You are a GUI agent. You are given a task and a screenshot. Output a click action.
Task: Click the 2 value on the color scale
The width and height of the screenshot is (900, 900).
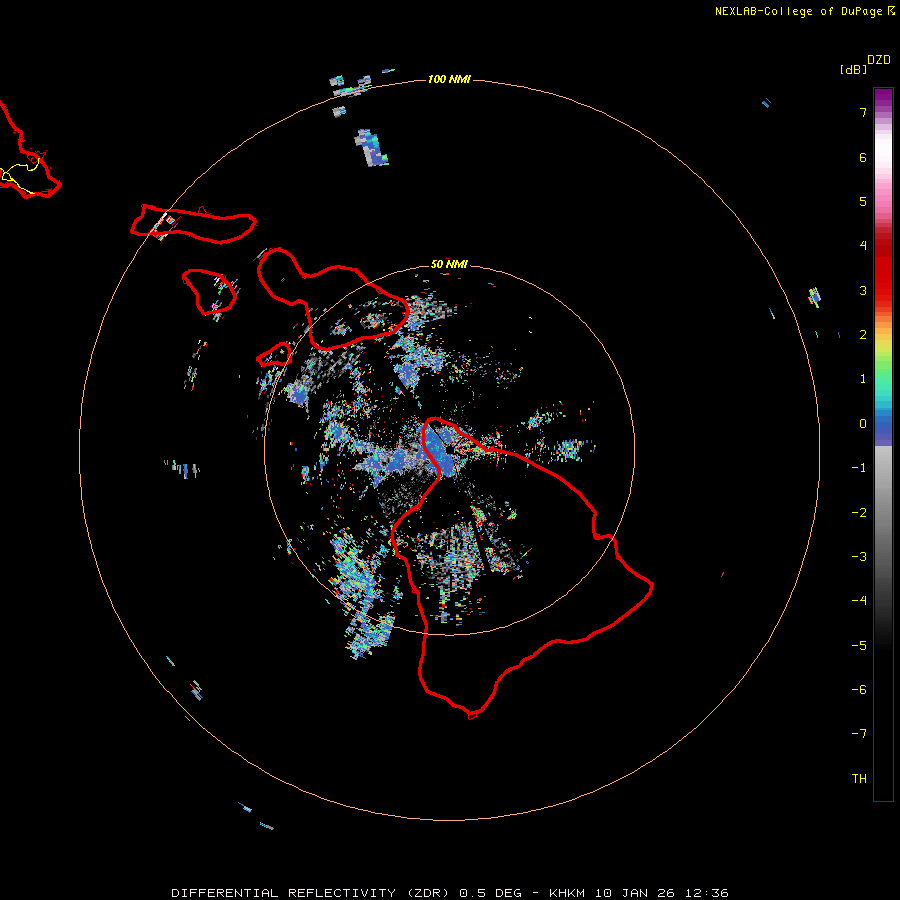(863, 335)
